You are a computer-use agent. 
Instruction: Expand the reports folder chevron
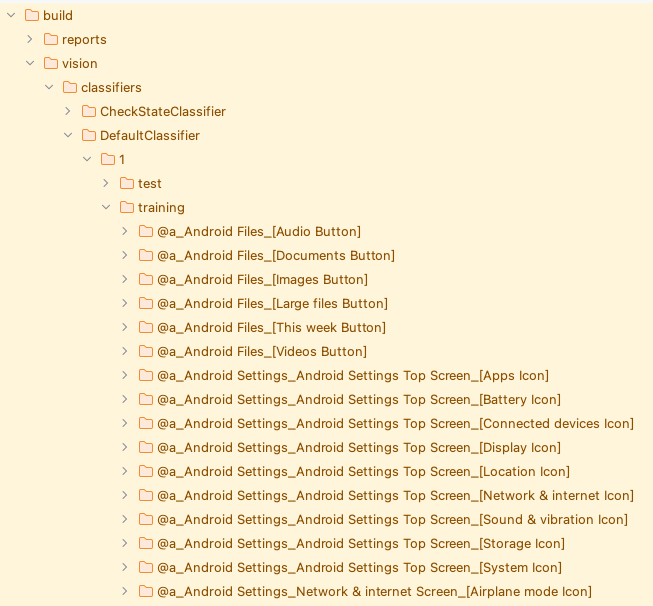[30, 39]
